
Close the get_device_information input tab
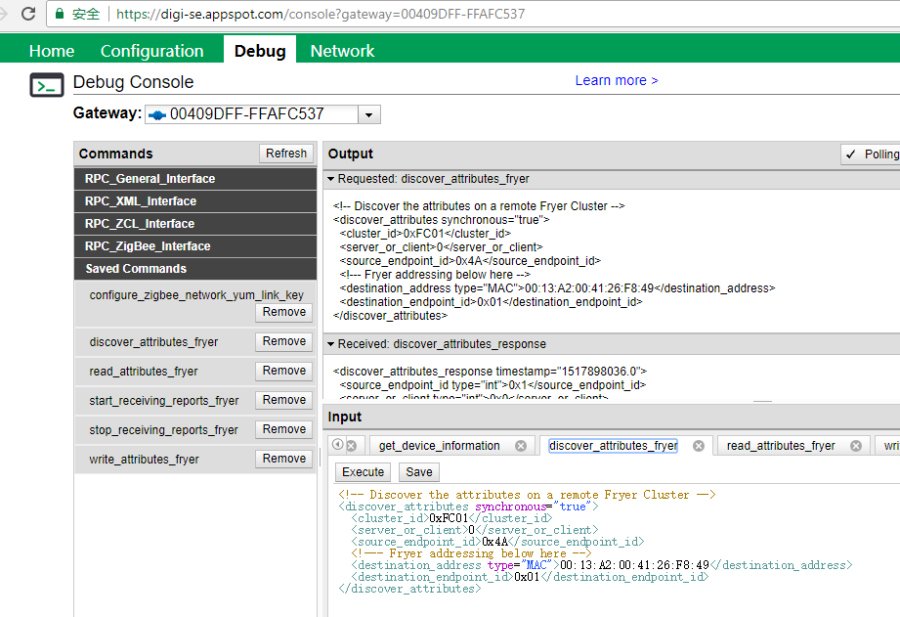tap(521, 446)
